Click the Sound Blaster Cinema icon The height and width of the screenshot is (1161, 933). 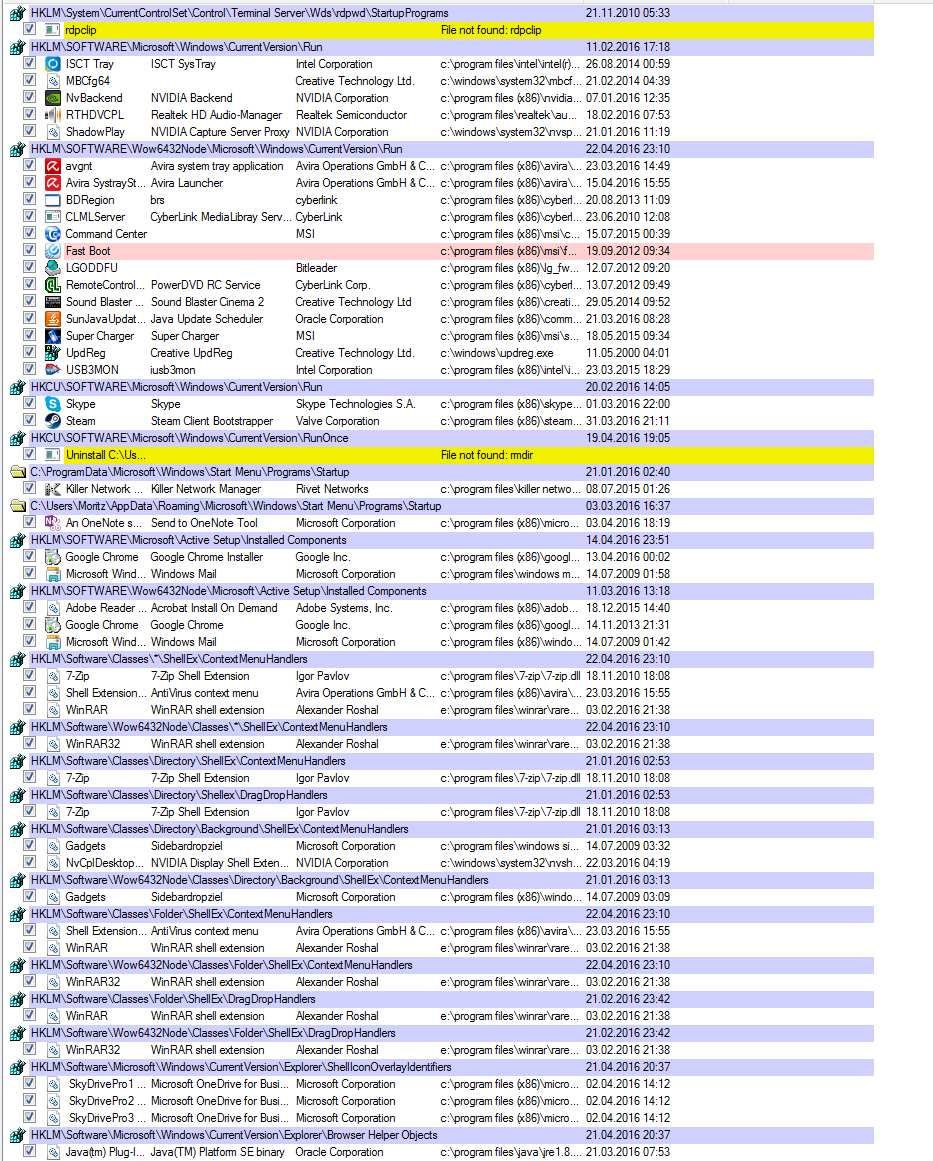[53, 302]
